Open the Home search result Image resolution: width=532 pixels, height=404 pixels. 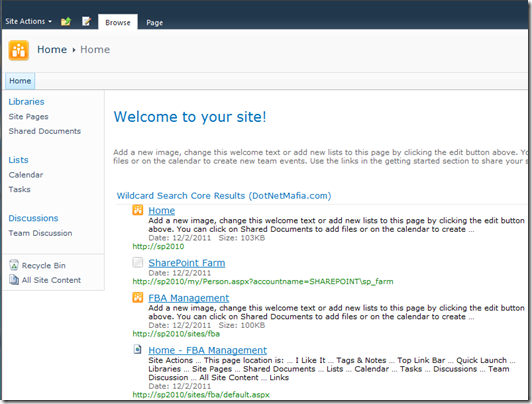(x=162, y=211)
